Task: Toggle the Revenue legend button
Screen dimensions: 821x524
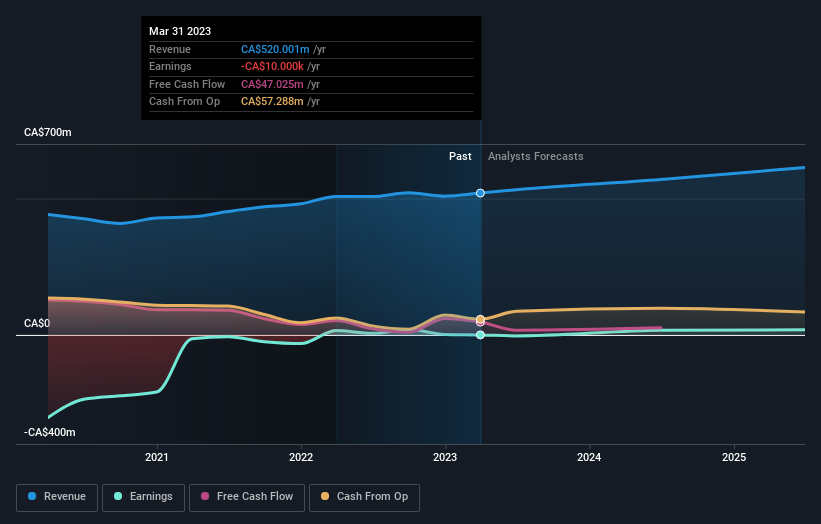Action: pos(57,497)
